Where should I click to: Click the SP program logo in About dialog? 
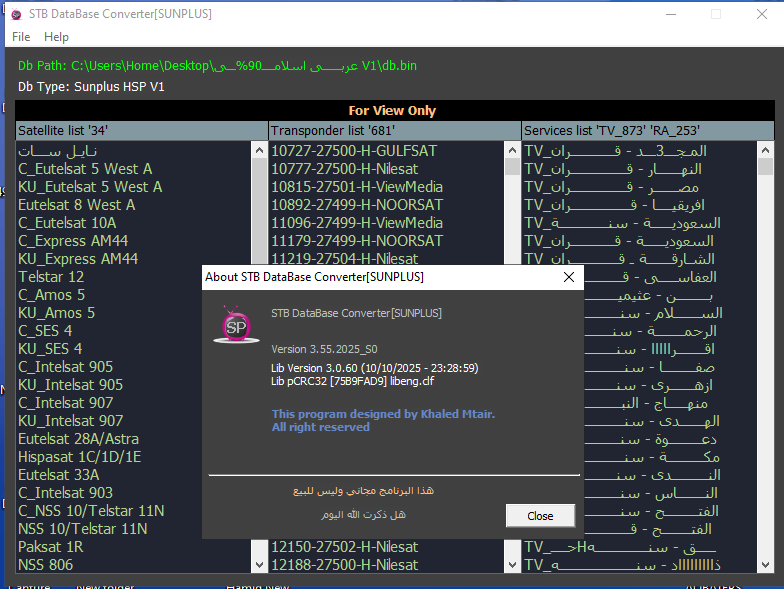point(236,326)
